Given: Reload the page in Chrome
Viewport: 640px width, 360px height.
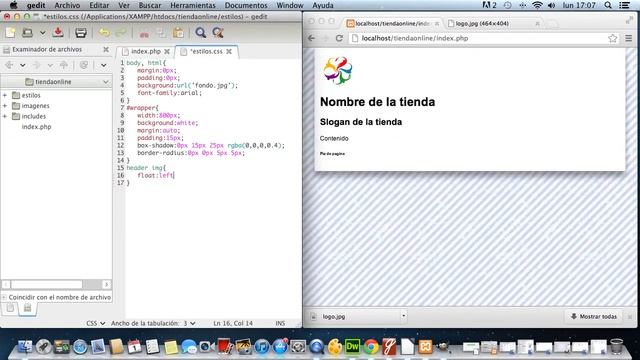Looking at the screenshot, I should point(339,38).
